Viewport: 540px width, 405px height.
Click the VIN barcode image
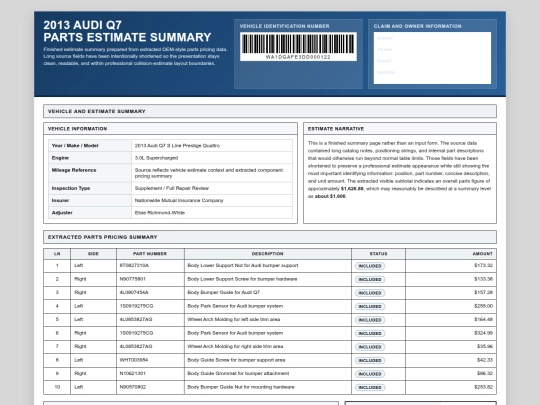298,44
